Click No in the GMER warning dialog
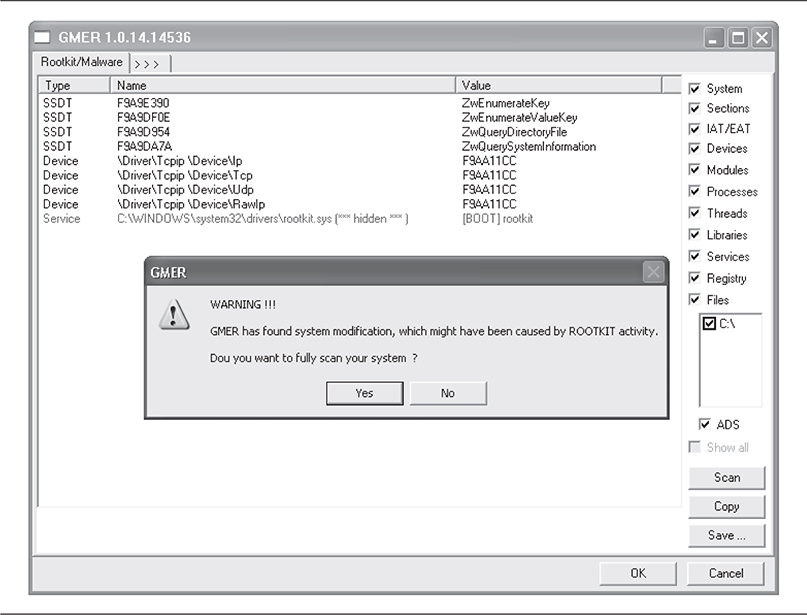807x615 pixels. coord(448,393)
